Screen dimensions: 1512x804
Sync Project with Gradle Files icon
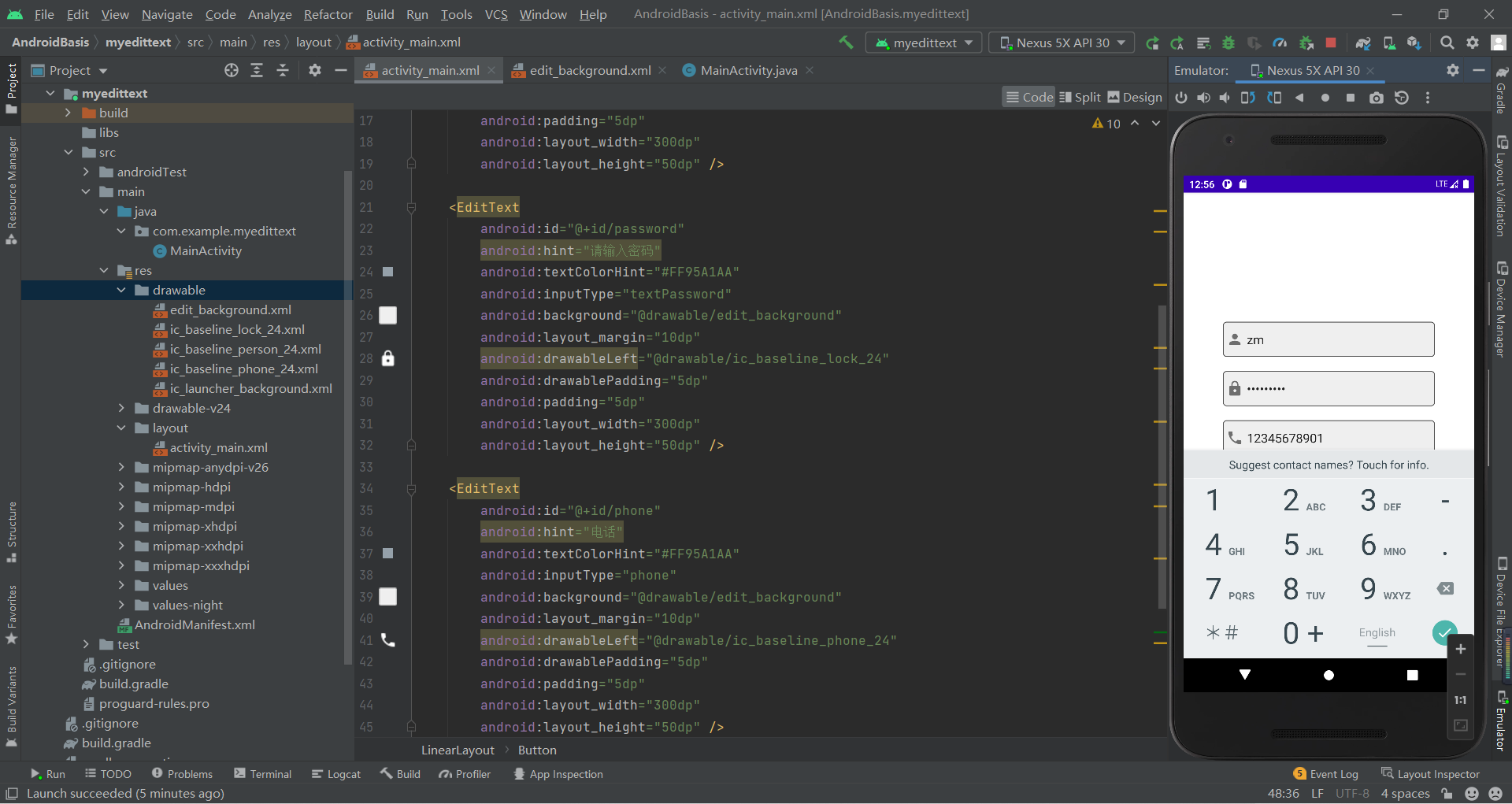point(1363,43)
